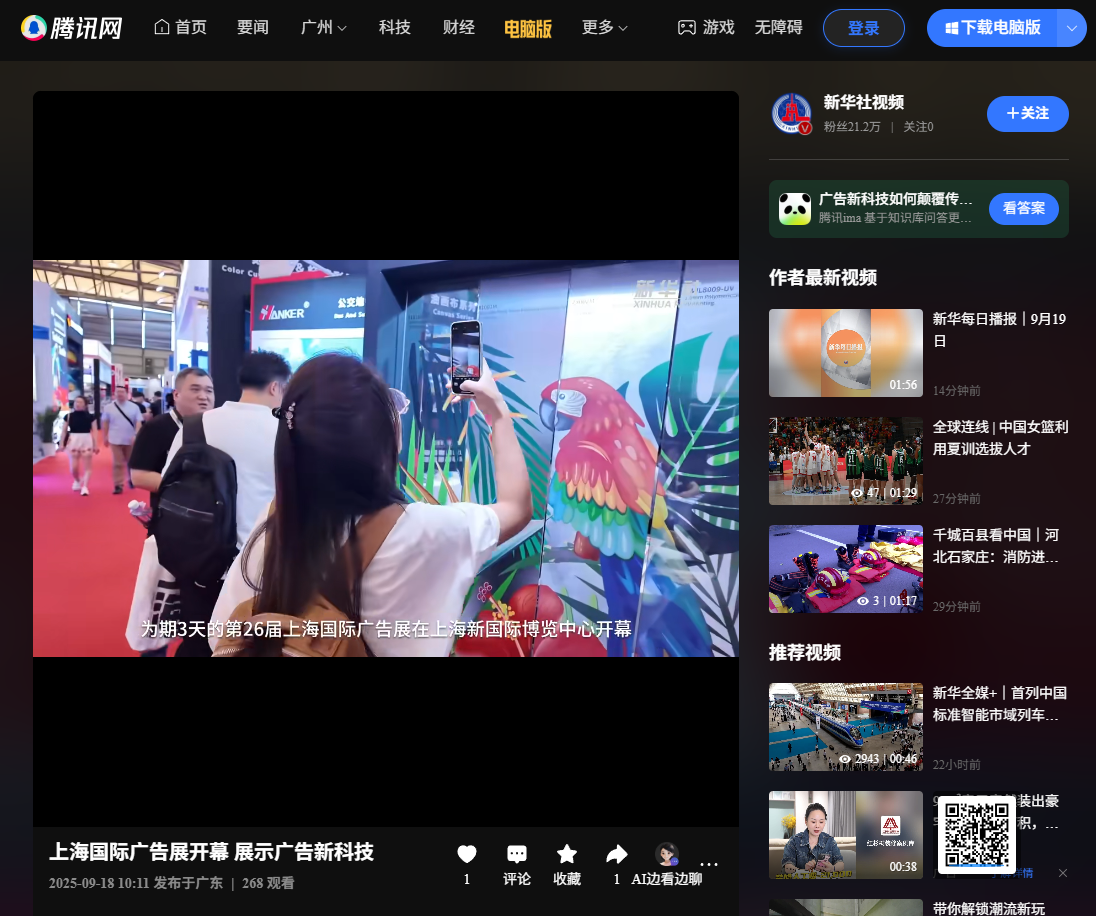Expand the 更多 more menu
Viewport: 1096px width, 916px height.
pos(605,27)
